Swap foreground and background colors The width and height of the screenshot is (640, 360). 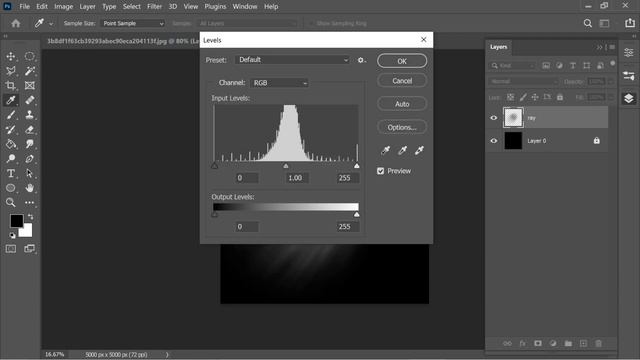pos(31,217)
